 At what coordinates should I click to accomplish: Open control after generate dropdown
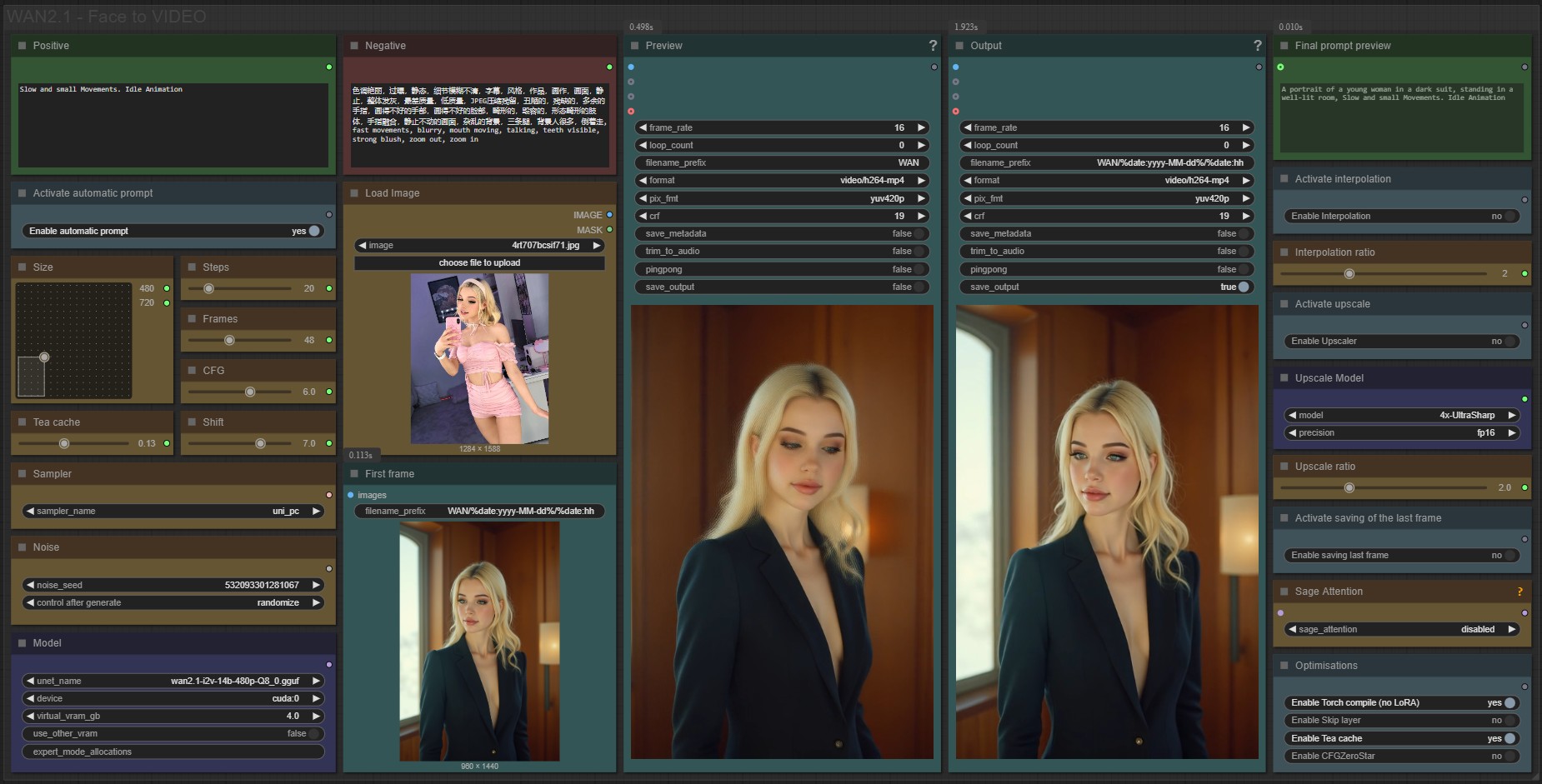[173, 603]
